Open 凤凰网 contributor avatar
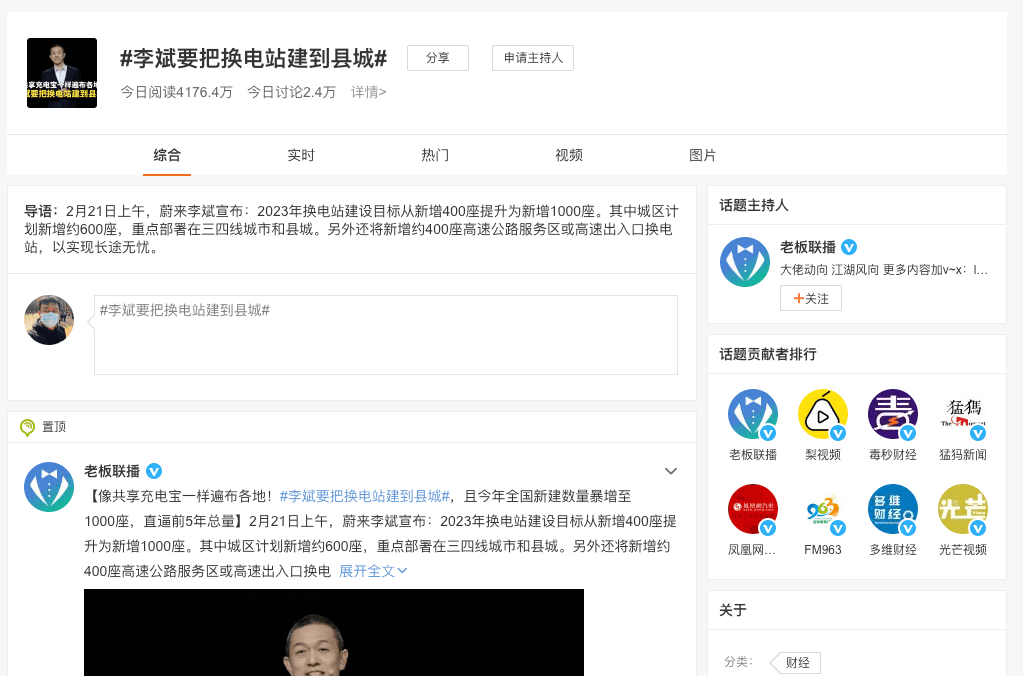Screen dimensions: 1023x676 point(753,509)
